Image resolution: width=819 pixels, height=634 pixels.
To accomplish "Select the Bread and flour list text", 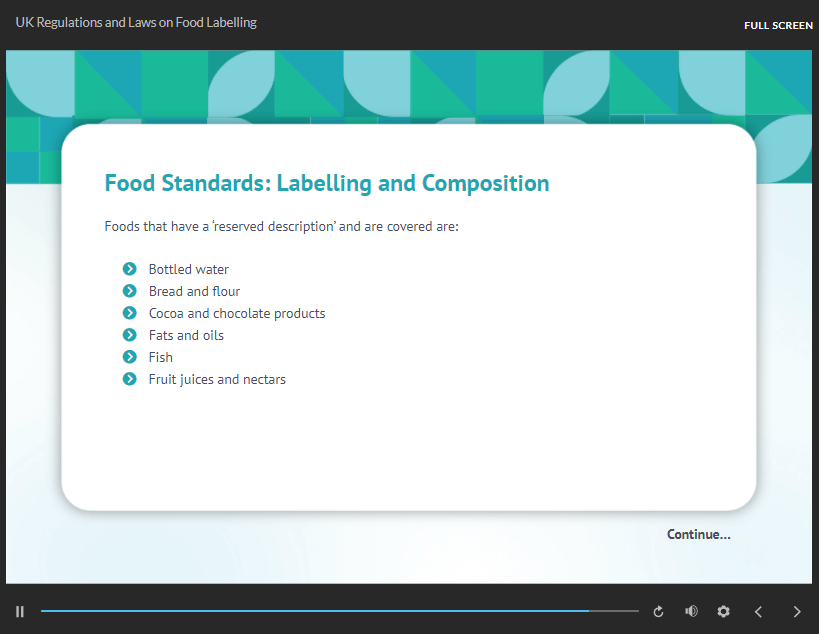I will click(x=194, y=291).
